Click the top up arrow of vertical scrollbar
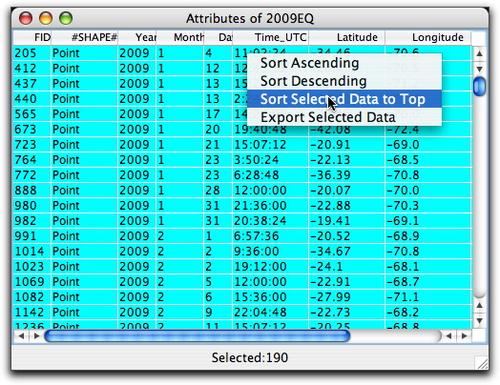500x385 pixels. pyautogui.click(x=479, y=53)
